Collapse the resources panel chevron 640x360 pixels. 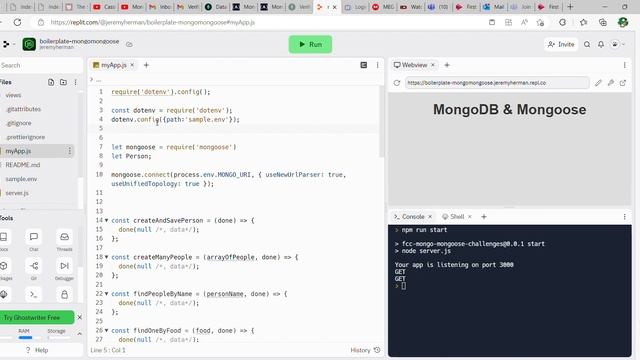pyautogui.click(x=80, y=333)
